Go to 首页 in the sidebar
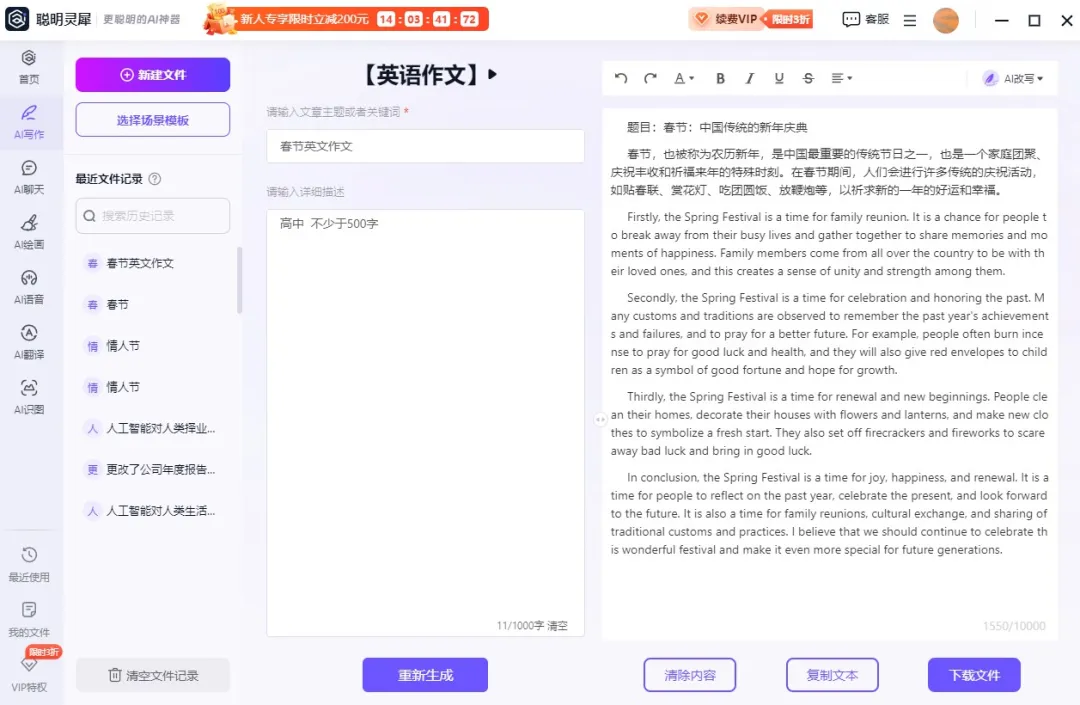This screenshot has width=1080, height=705. click(29, 68)
